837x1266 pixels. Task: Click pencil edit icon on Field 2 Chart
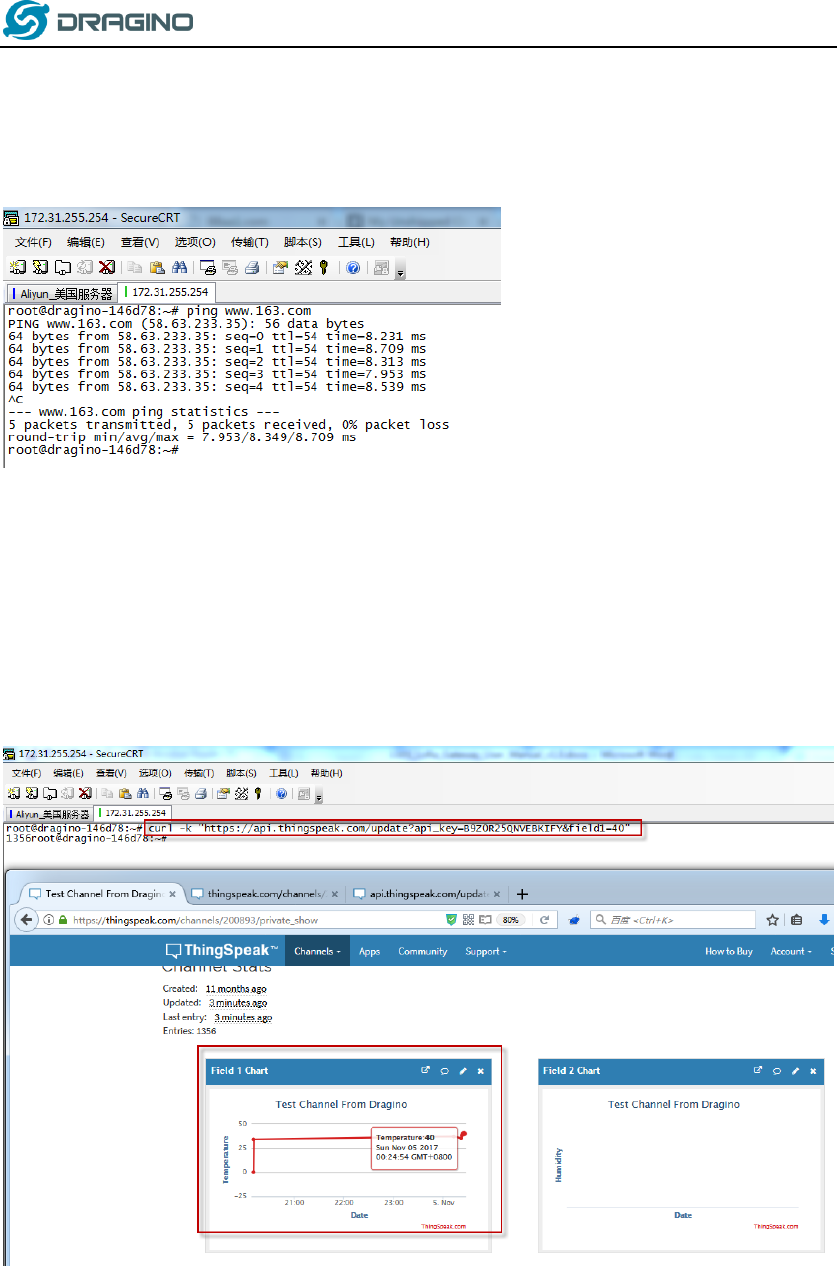coord(795,1070)
